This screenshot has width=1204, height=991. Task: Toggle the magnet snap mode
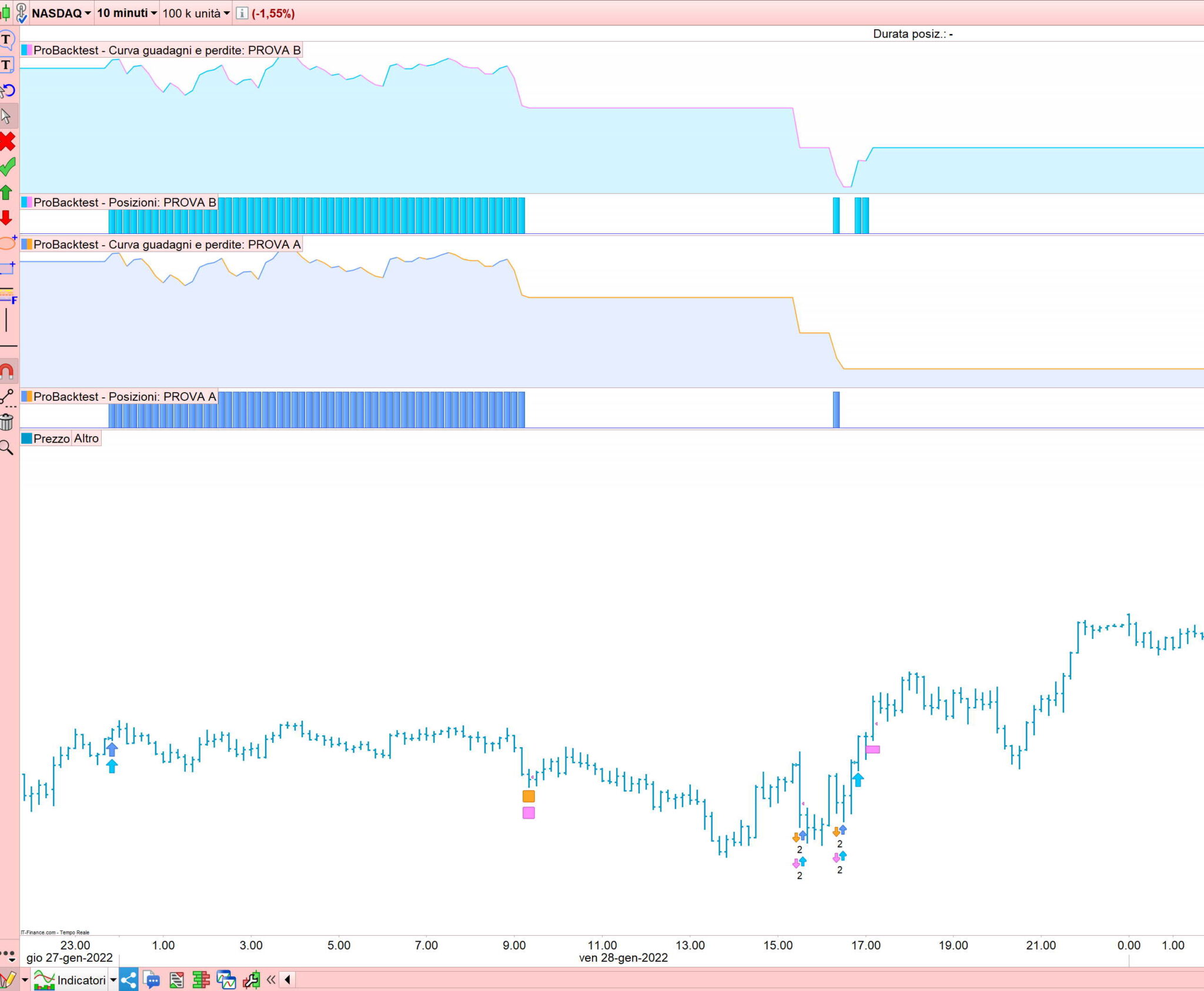(7, 371)
